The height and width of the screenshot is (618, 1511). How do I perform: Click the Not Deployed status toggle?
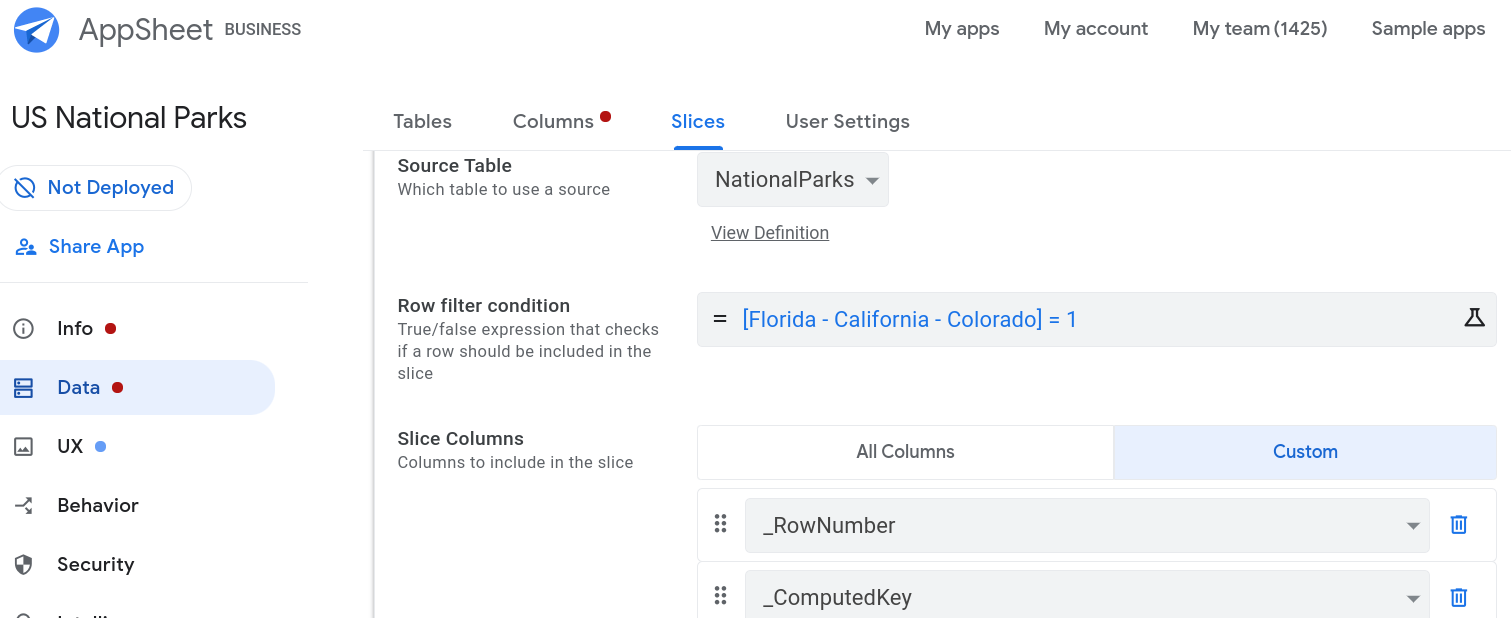[x=96, y=187]
